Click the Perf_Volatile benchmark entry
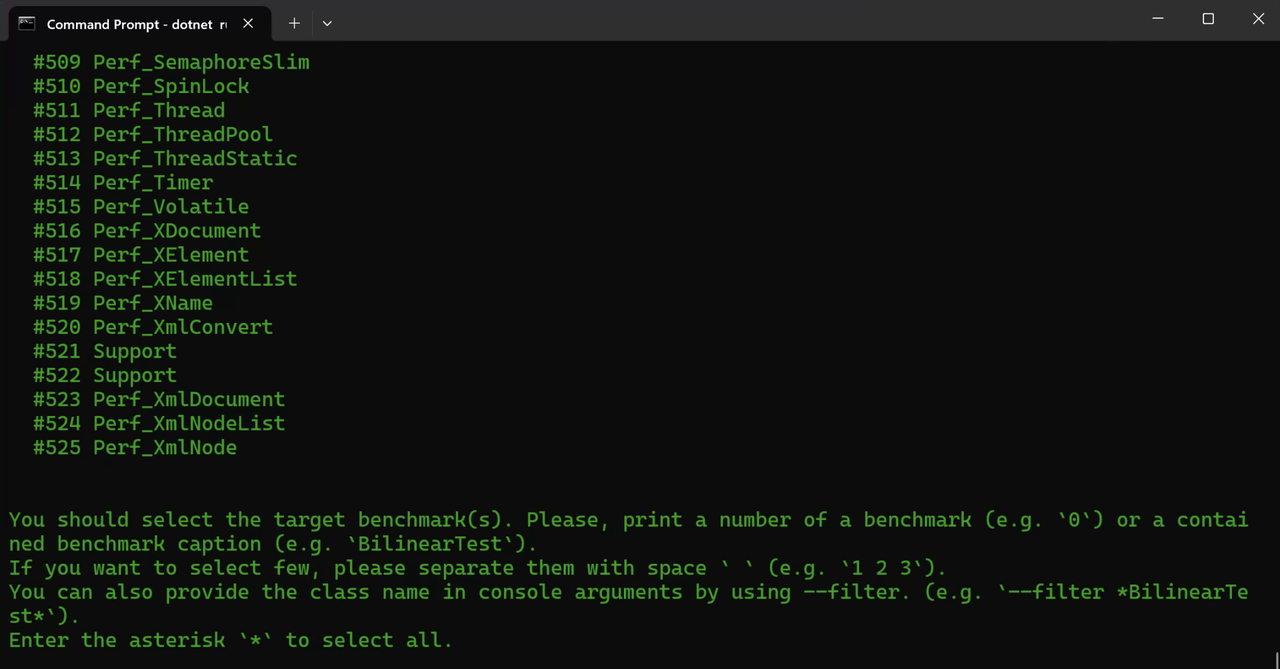The width and height of the screenshot is (1280, 669). [170, 206]
